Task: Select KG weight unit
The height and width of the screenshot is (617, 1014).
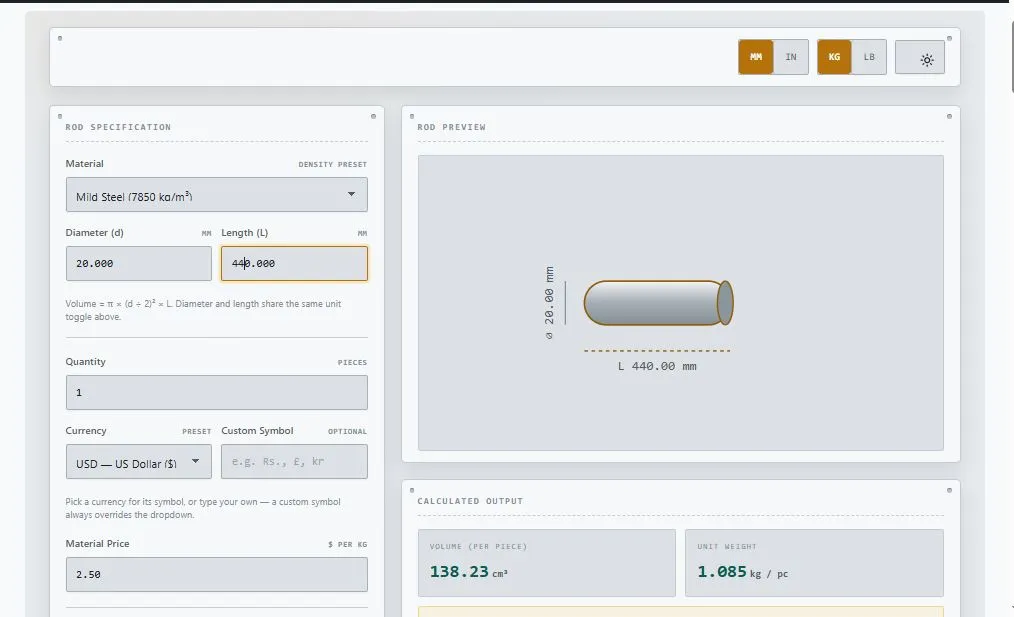Action: pyautogui.click(x=834, y=57)
